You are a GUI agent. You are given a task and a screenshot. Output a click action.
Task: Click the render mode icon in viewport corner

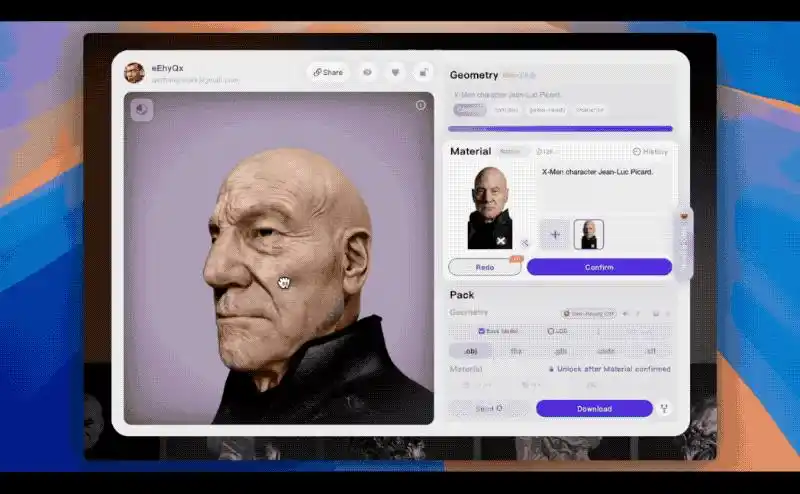(x=142, y=110)
